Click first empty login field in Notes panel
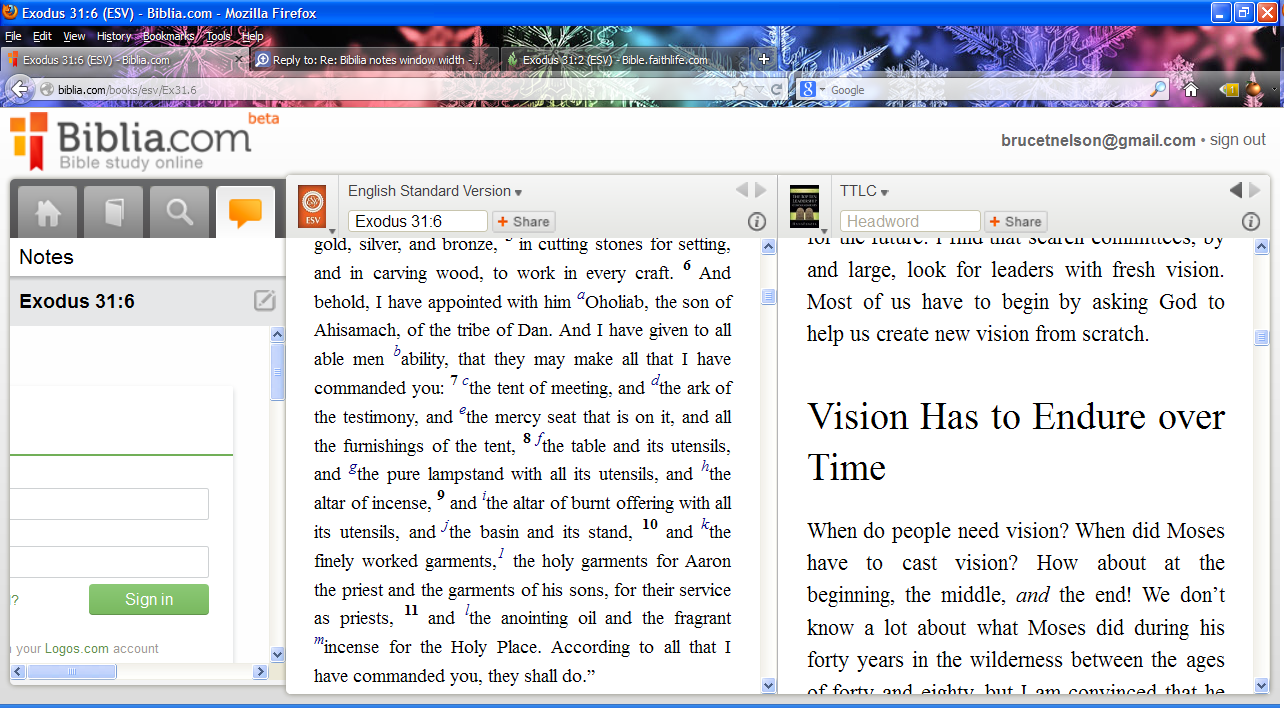The width and height of the screenshot is (1284, 708). (x=110, y=504)
